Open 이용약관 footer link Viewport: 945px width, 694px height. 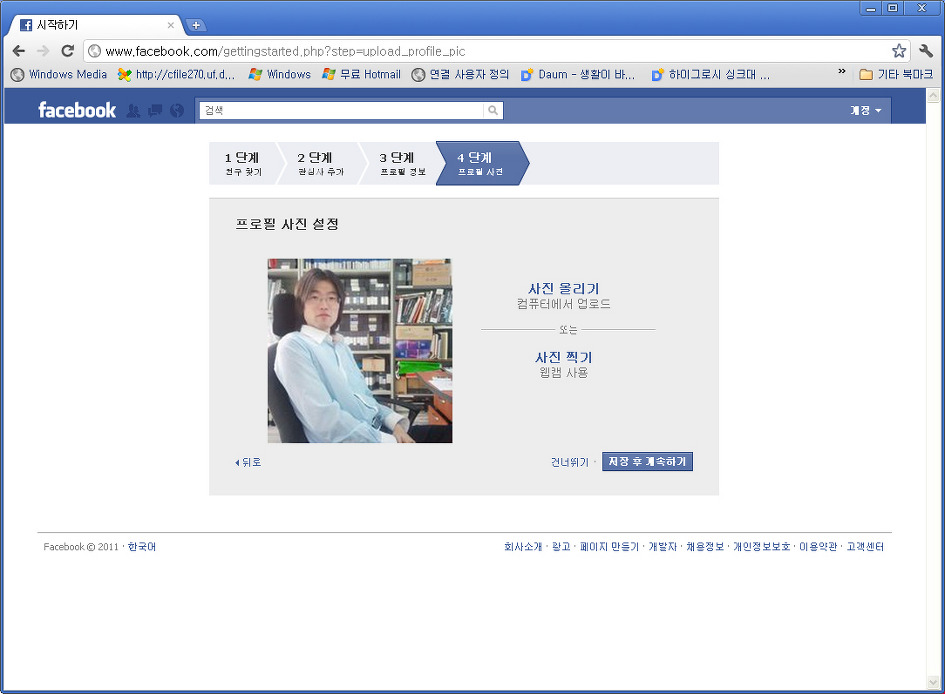point(818,546)
